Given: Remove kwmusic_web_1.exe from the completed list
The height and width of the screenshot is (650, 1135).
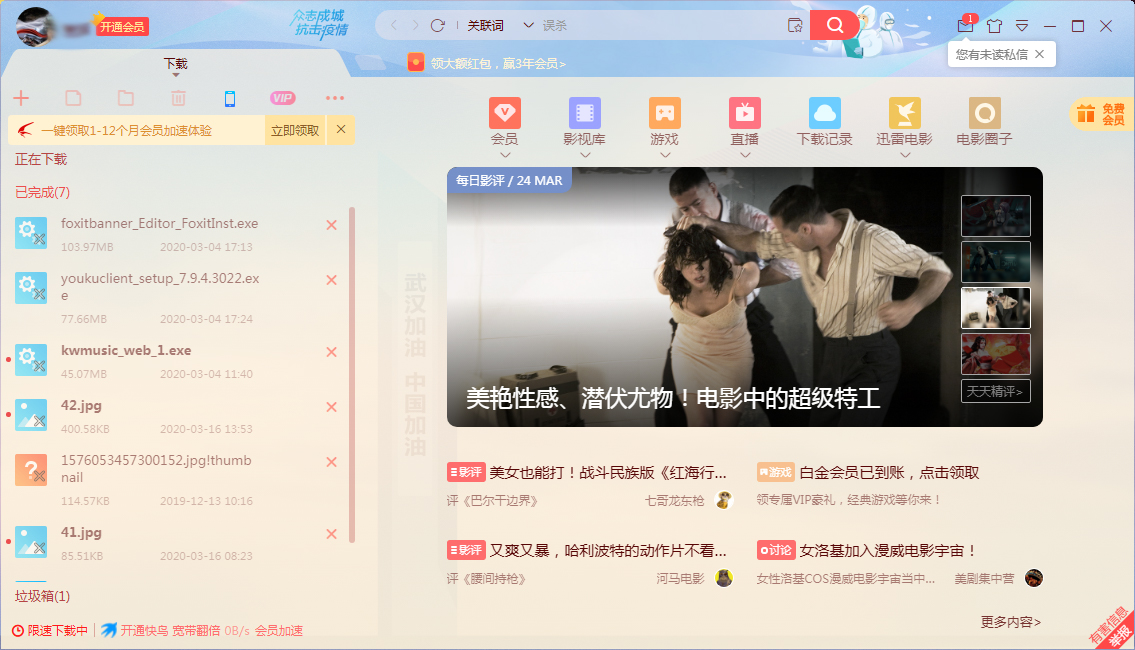Looking at the screenshot, I should tap(331, 352).
